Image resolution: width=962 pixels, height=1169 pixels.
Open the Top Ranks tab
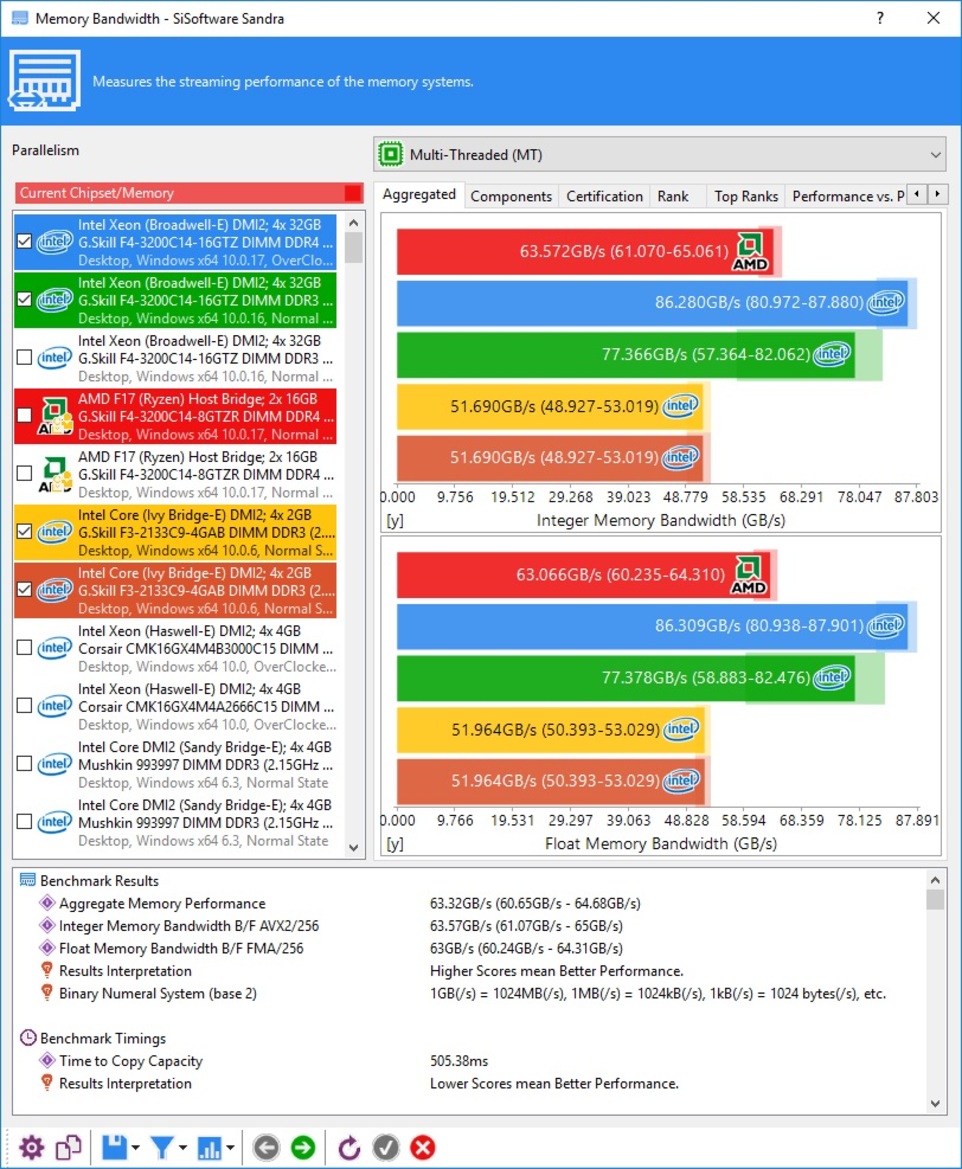(x=746, y=196)
